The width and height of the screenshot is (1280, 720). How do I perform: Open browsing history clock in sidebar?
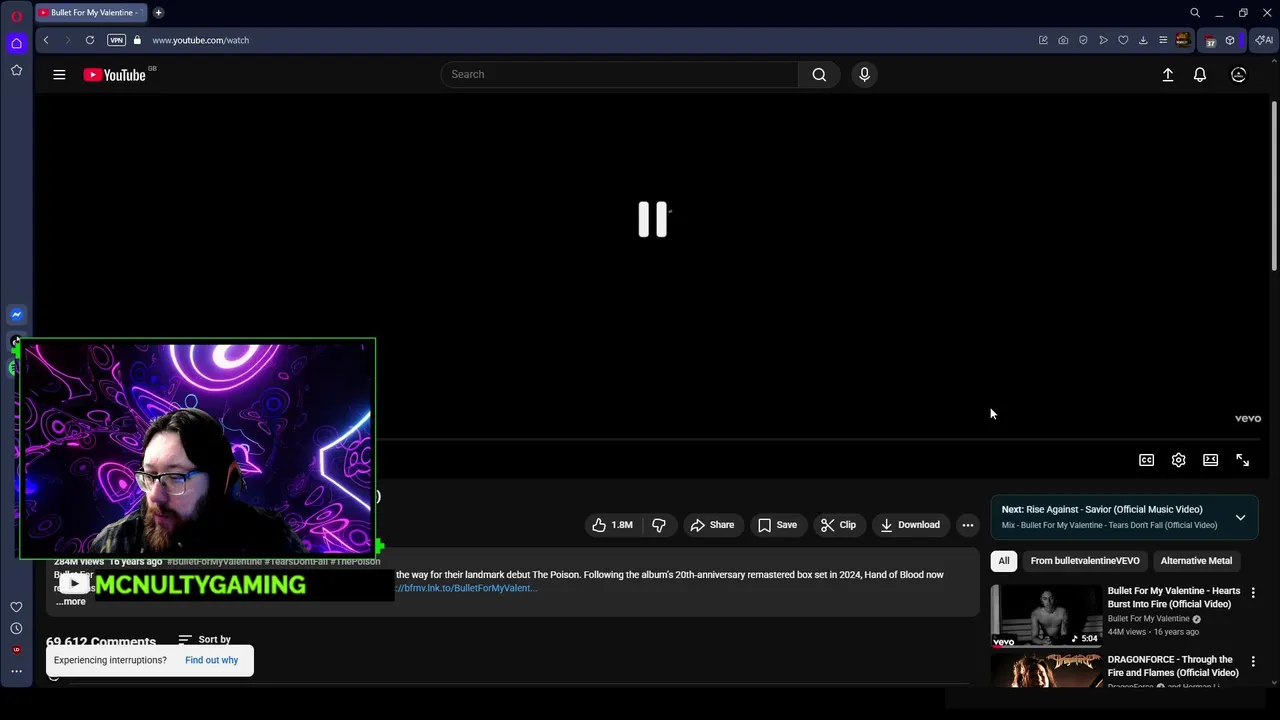(16, 629)
